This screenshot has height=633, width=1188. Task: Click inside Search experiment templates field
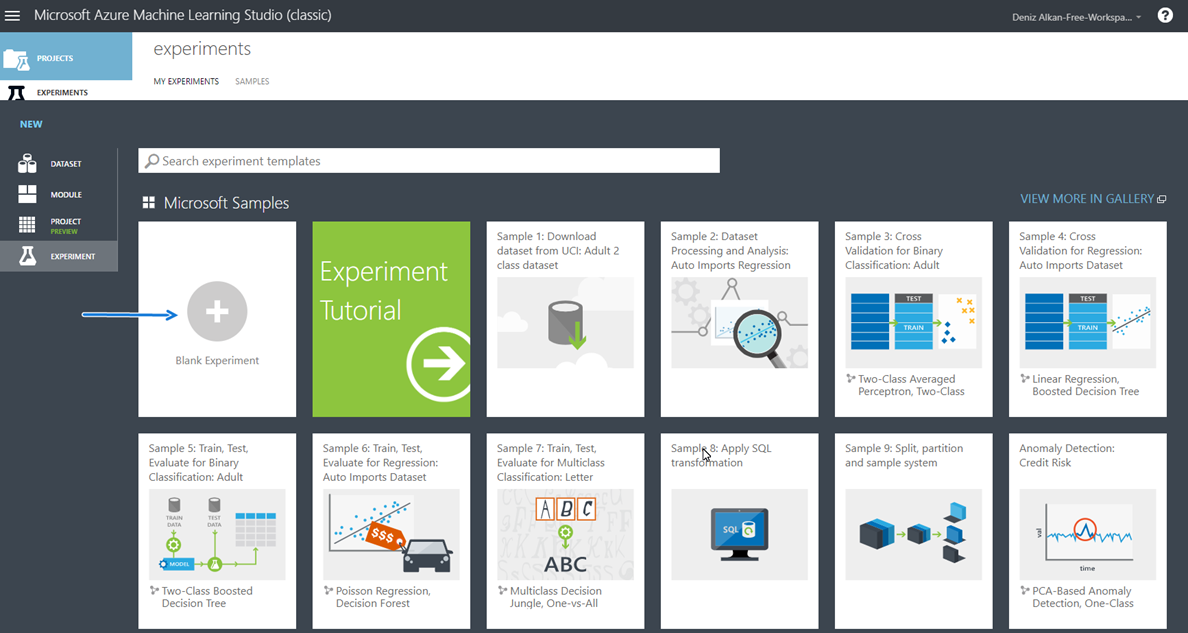(x=429, y=161)
